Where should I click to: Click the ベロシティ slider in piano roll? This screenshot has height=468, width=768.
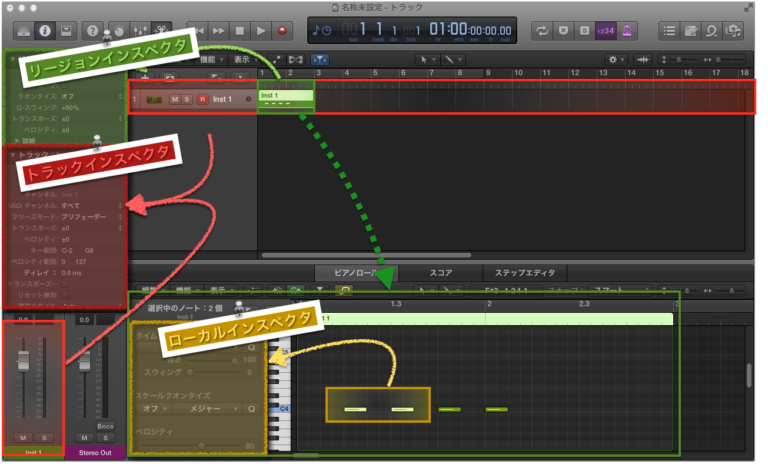pyautogui.click(x=190, y=446)
